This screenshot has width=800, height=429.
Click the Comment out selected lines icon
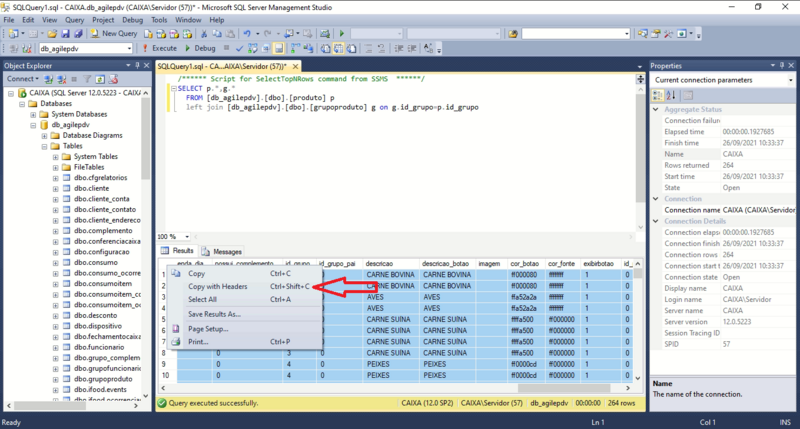[x=368, y=48]
